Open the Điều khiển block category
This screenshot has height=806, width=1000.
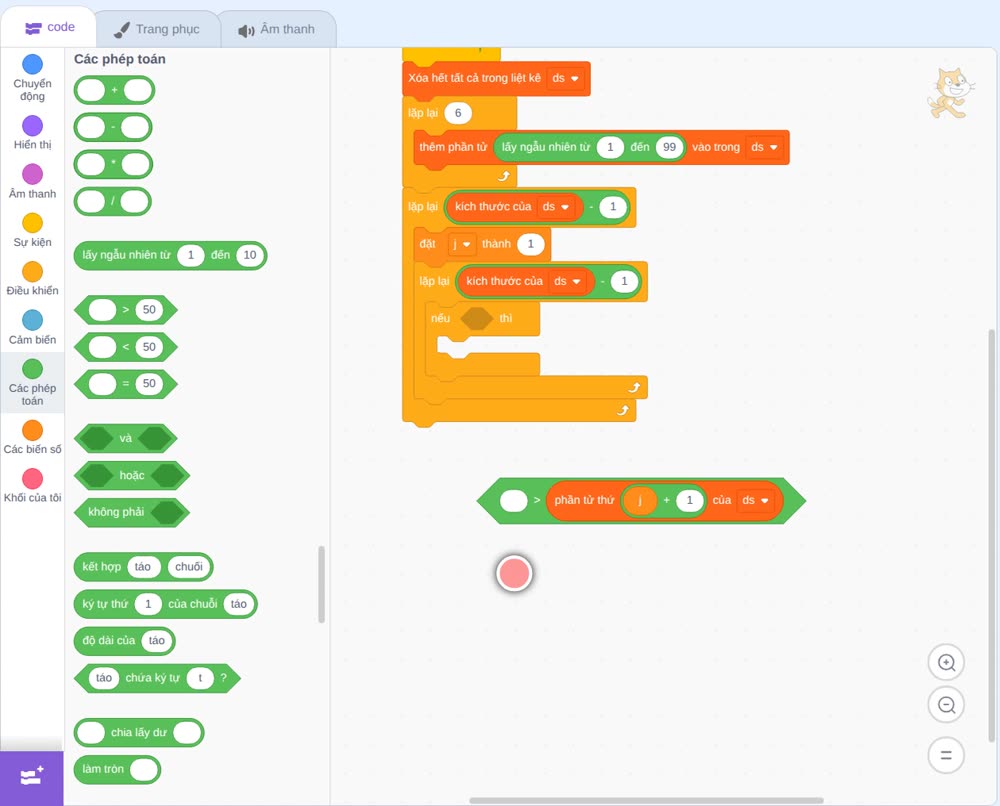(x=33, y=279)
